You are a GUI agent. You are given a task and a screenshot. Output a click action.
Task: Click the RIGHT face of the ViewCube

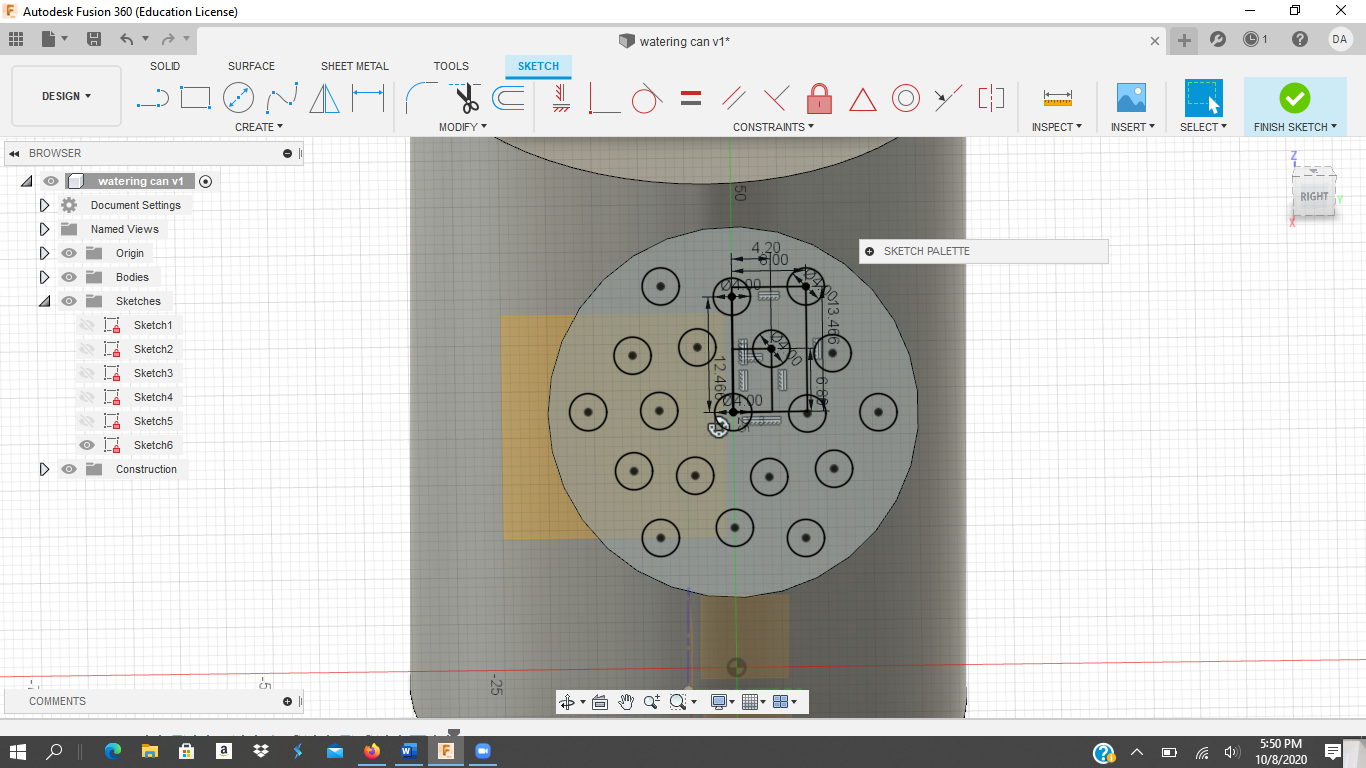click(1314, 196)
